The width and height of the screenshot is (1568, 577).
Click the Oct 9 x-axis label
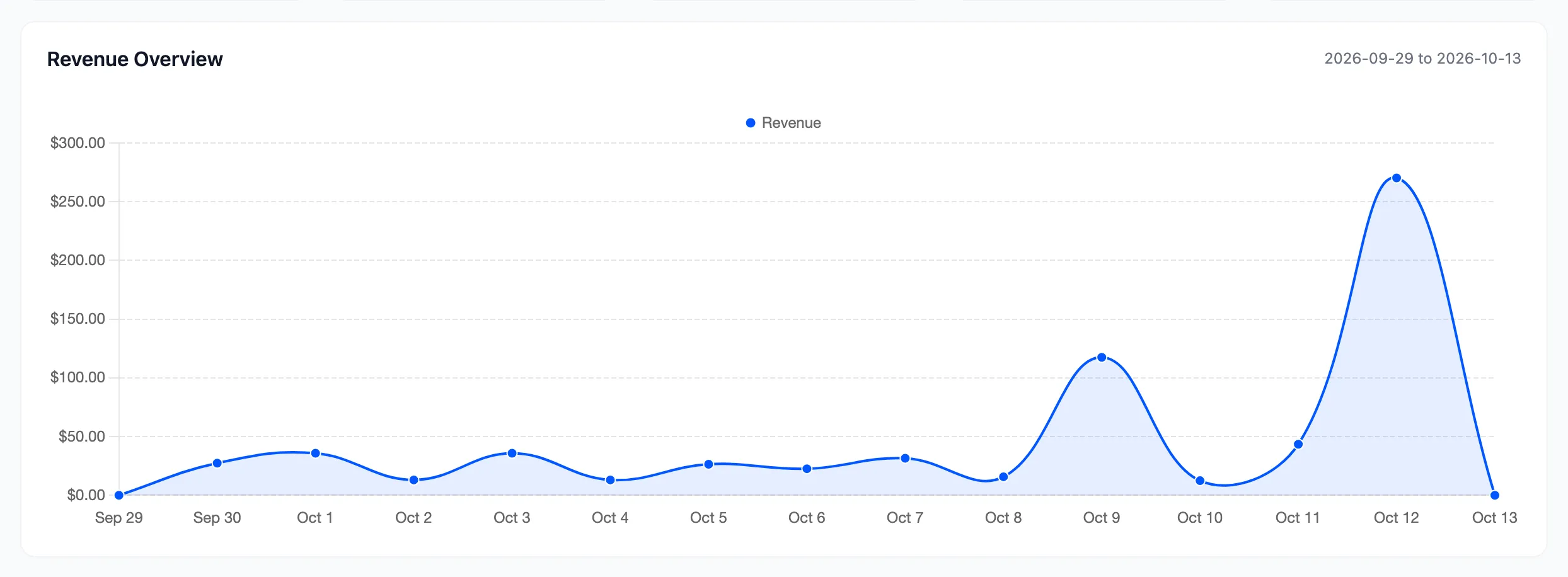coord(1102,518)
